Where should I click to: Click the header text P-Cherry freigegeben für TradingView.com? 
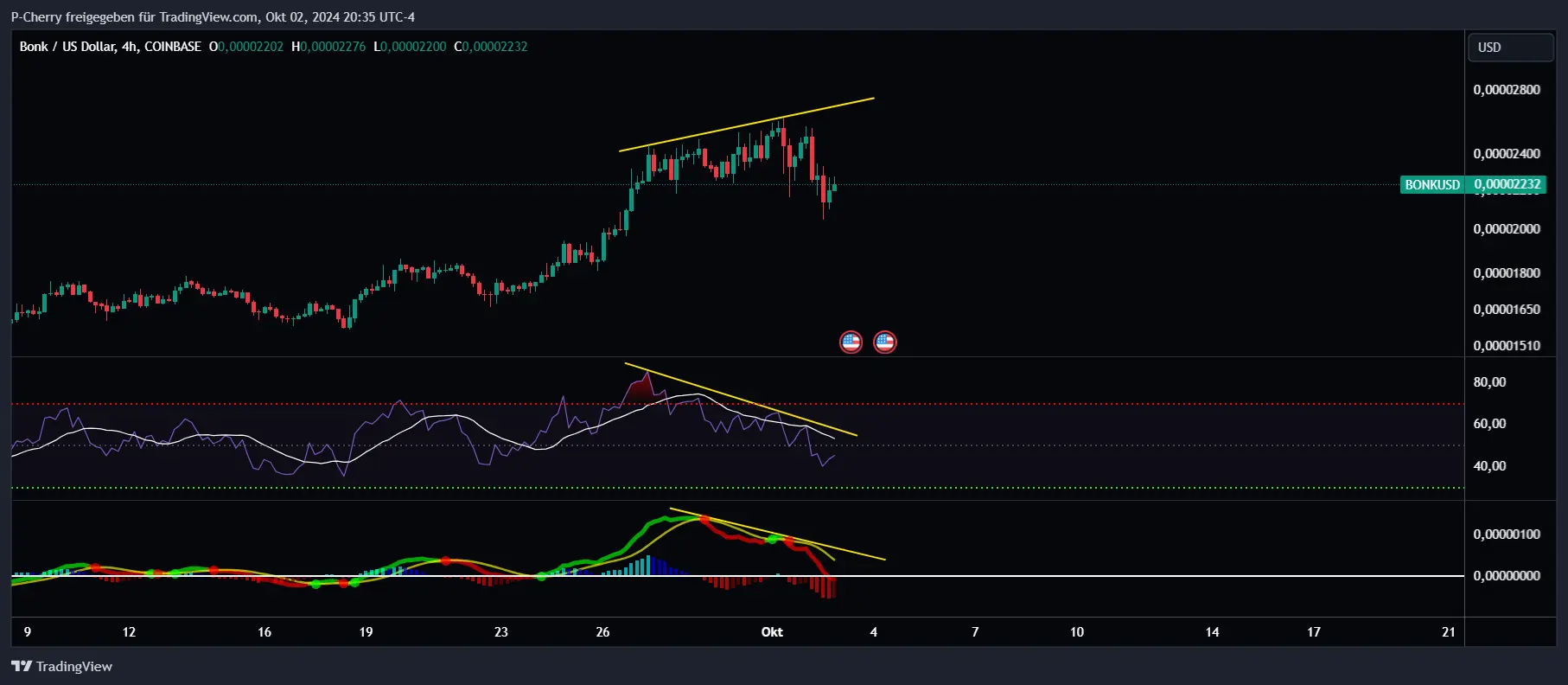[135, 16]
